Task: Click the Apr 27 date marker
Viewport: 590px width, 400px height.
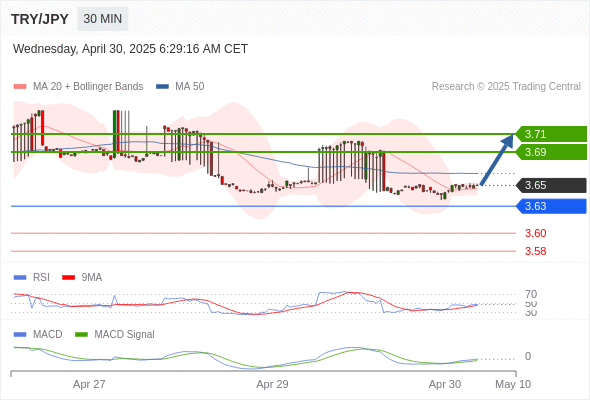Action: [x=89, y=384]
